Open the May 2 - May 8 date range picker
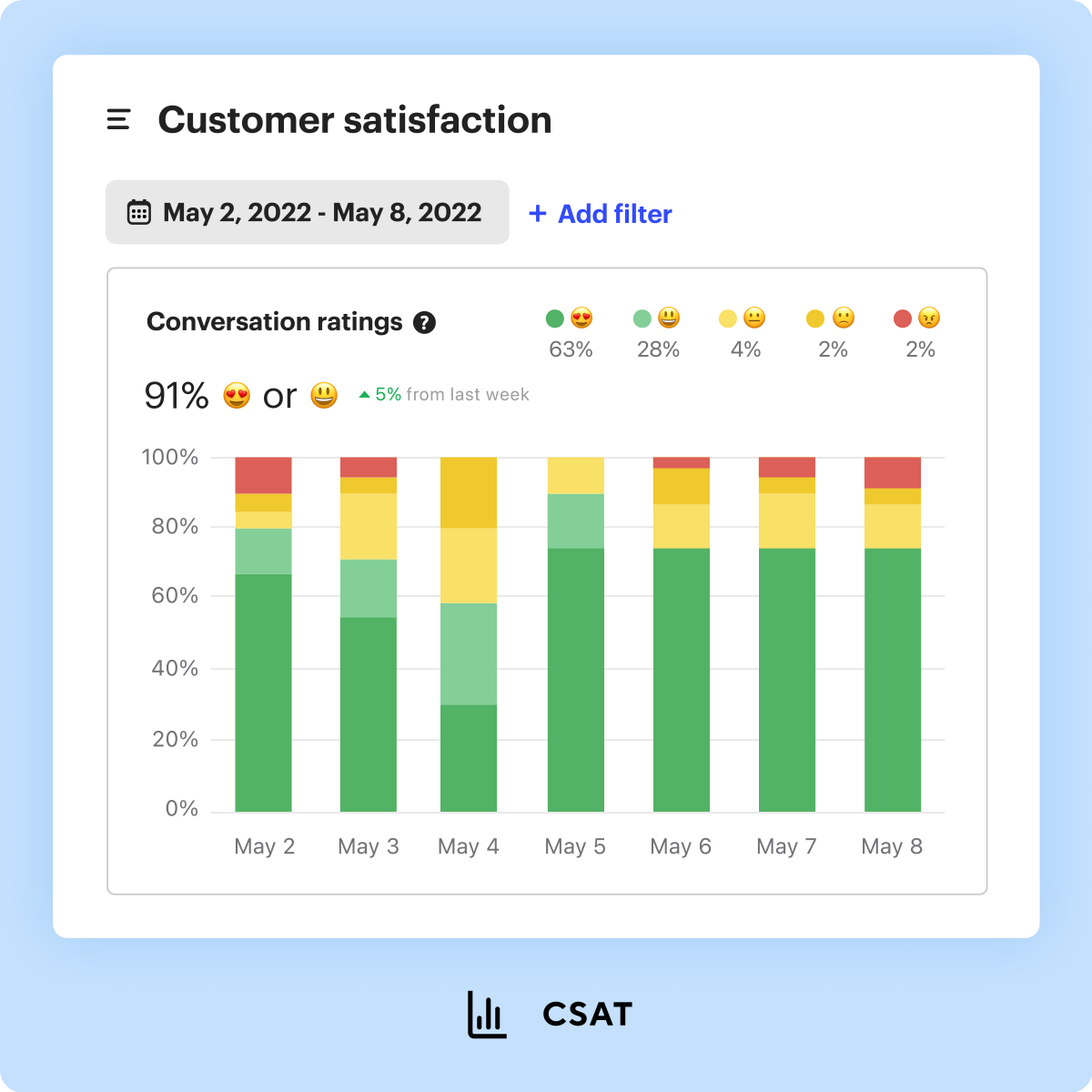1092x1092 pixels. click(308, 212)
